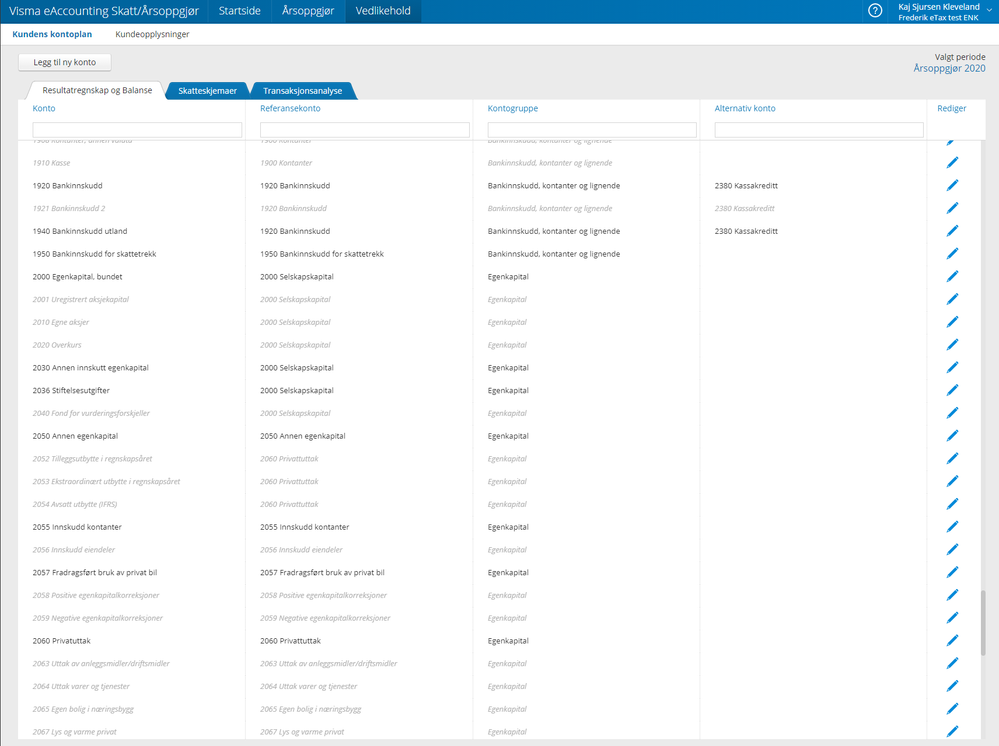This screenshot has width=999, height=746.
Task: Edit 2036 Stiftelsesutgifter row pencil
Action: (952, 391)
